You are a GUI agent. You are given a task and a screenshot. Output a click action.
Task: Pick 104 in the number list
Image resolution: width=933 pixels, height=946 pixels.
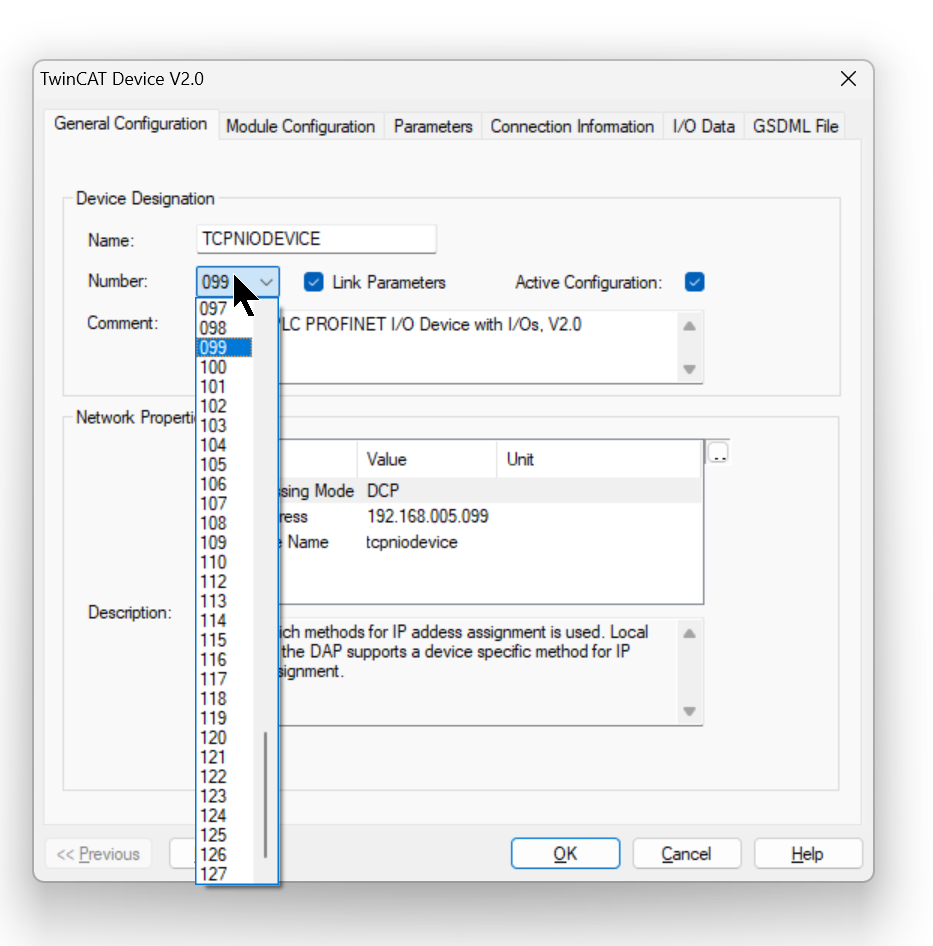[224, 445]
